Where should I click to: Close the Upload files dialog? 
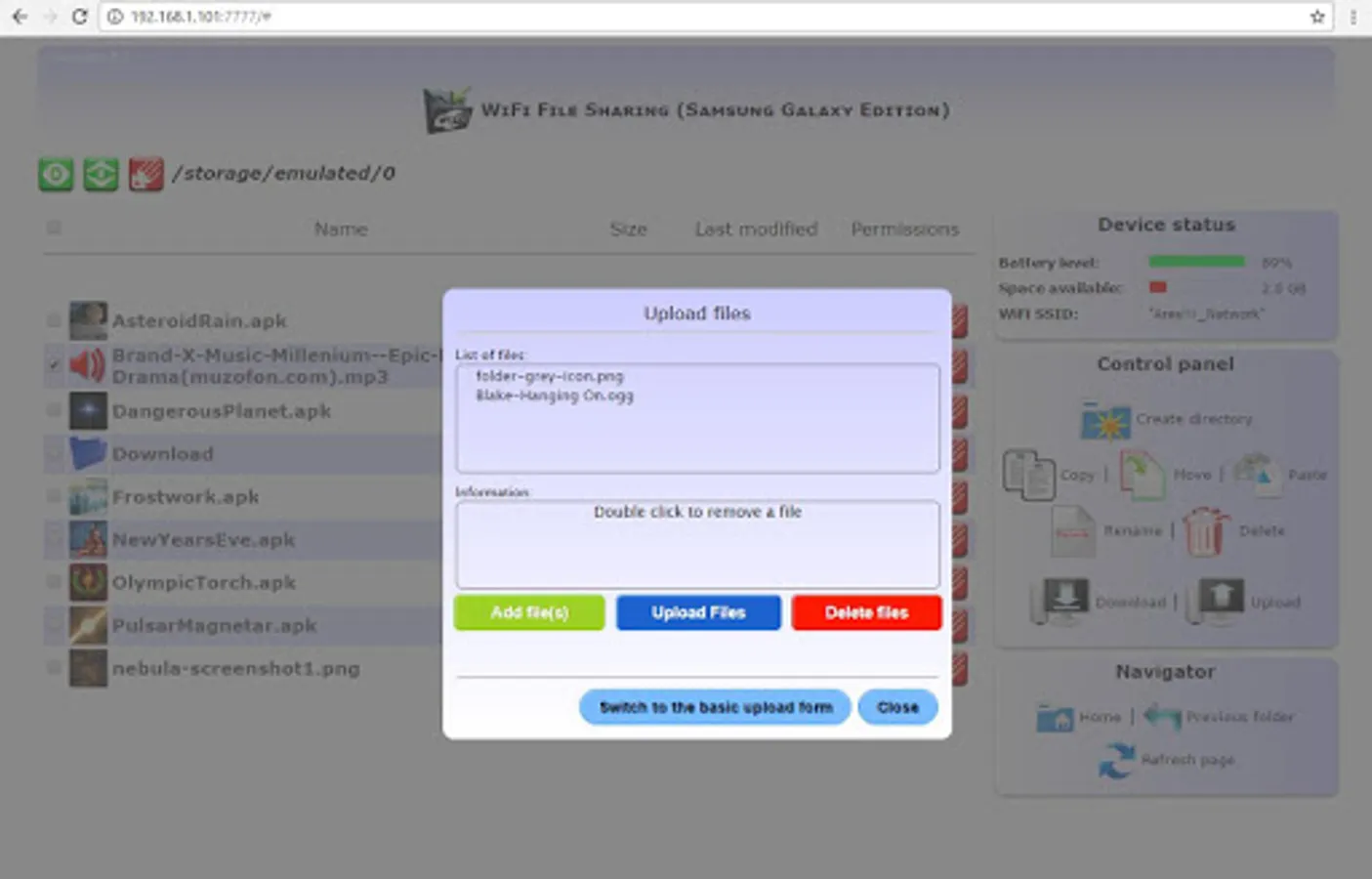(897, 707)
